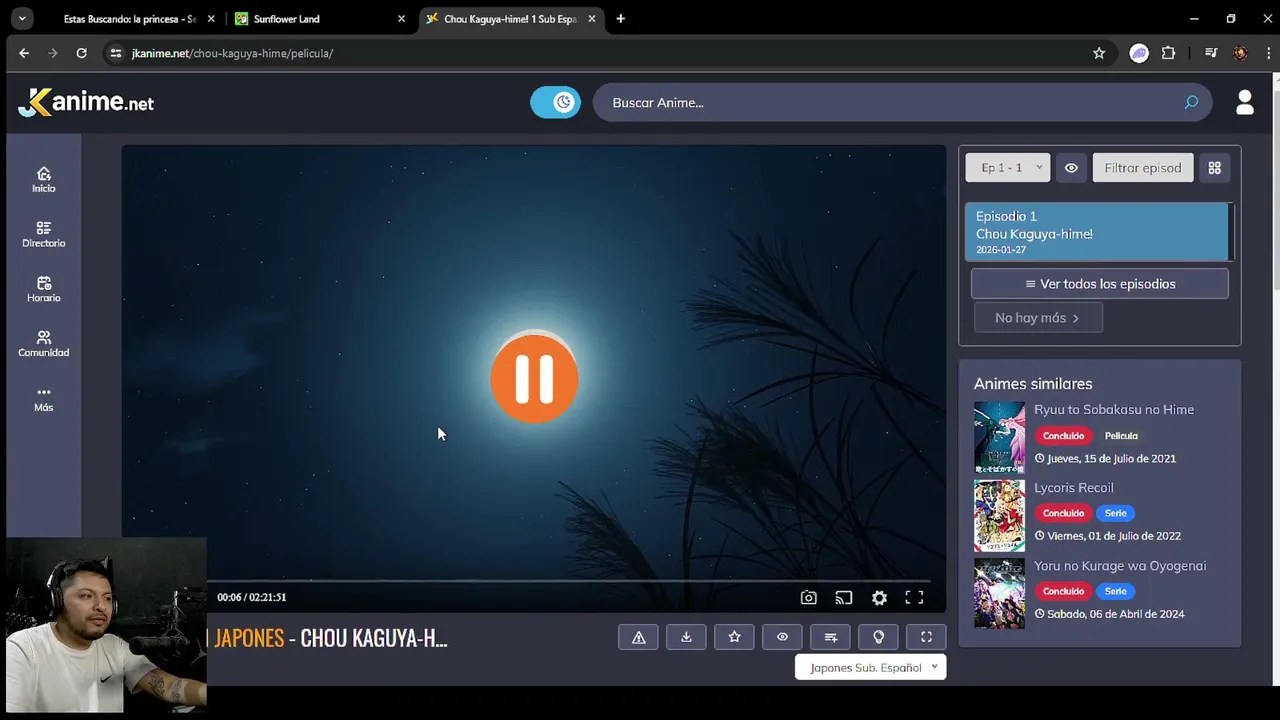This screenshot has width=1280, height=720.
Task: Add to playlist with the list-plus button
Action: (x=830, y=637)
